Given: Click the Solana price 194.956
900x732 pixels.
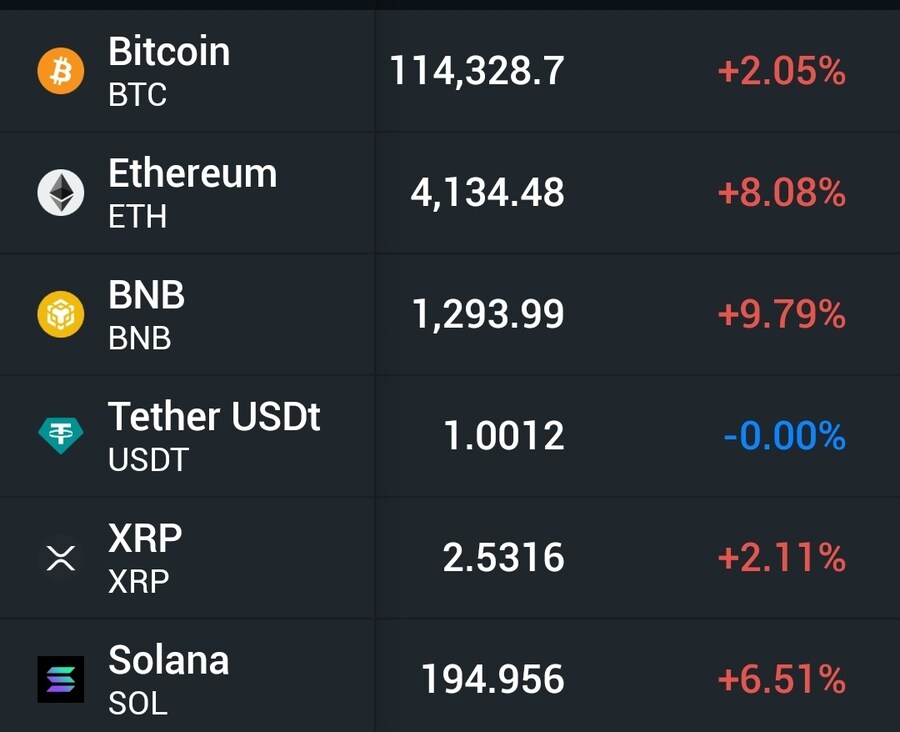Looking at the screenshot, I should pyautogui.click(x=492, y=680).
